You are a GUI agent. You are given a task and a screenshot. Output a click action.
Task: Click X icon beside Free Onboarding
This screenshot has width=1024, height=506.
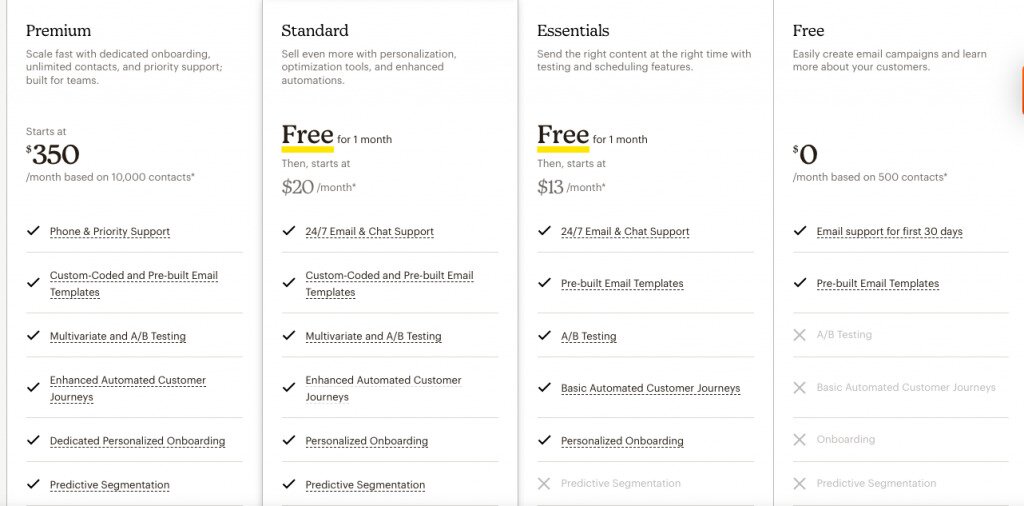click(800, 439)
